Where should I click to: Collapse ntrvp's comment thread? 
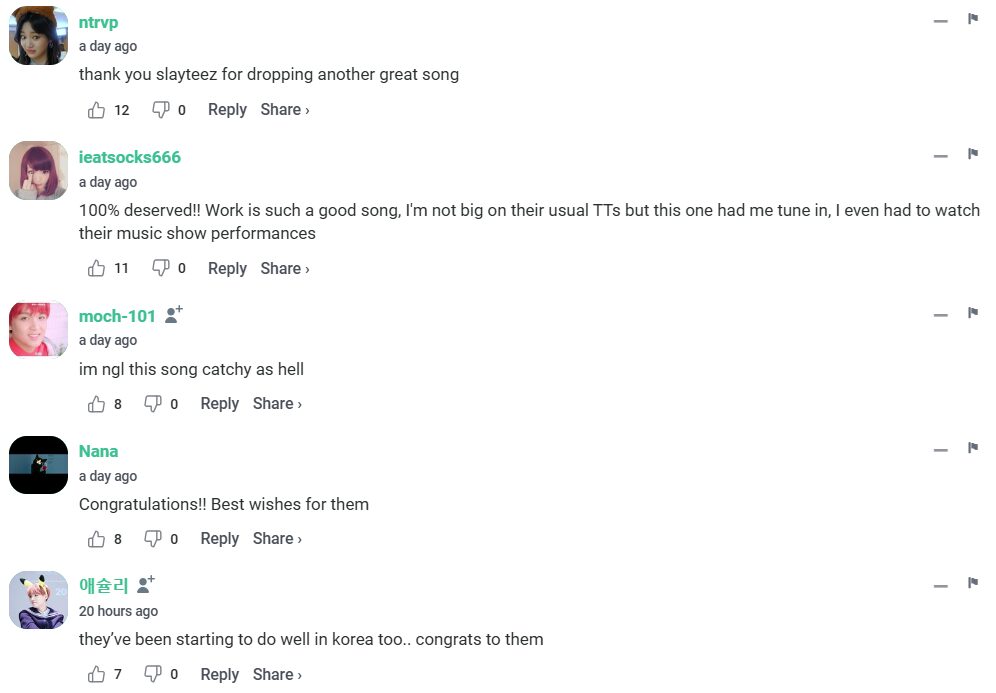click(x=940, y=21)
